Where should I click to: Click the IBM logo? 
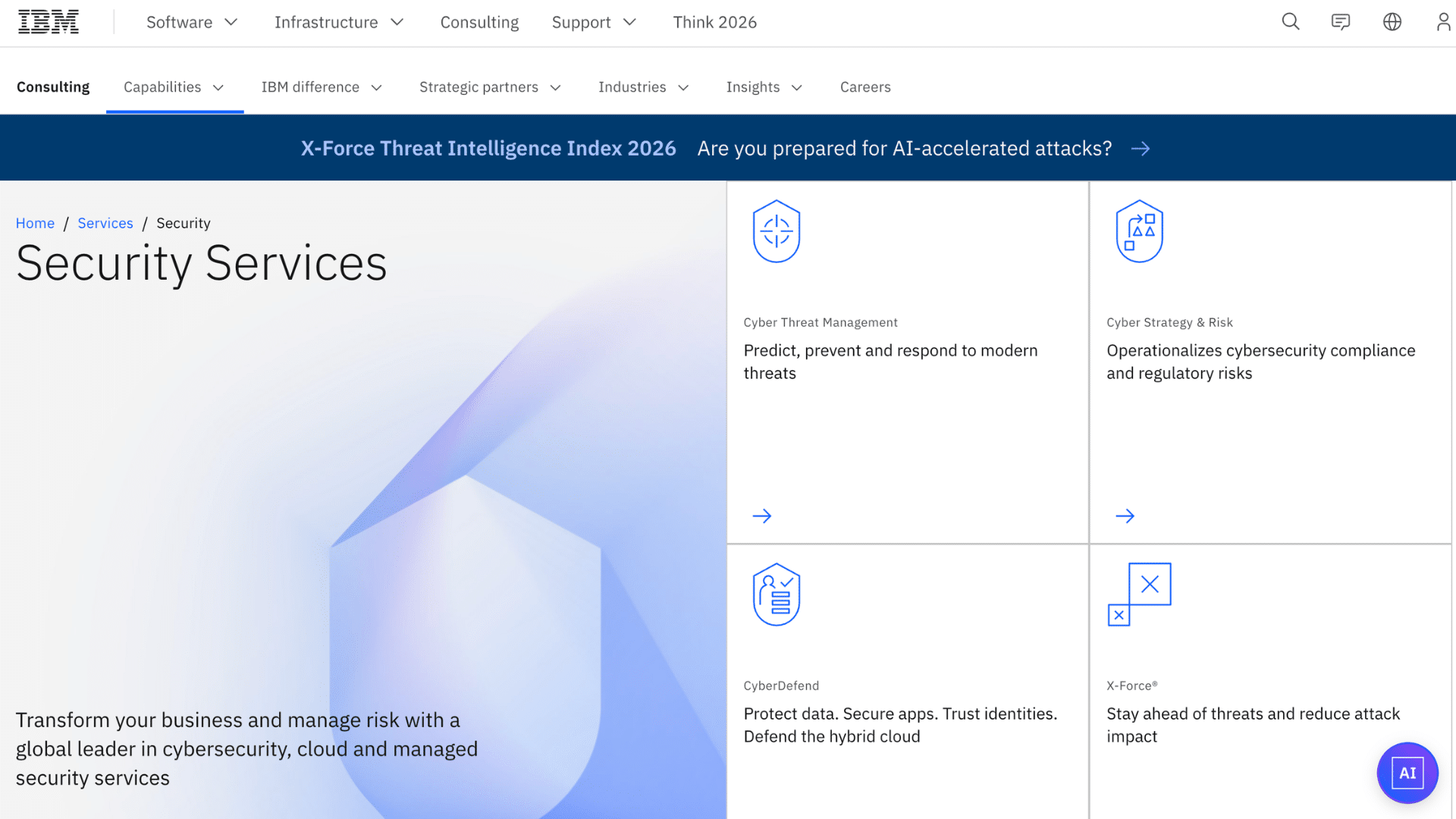point(49,22)
